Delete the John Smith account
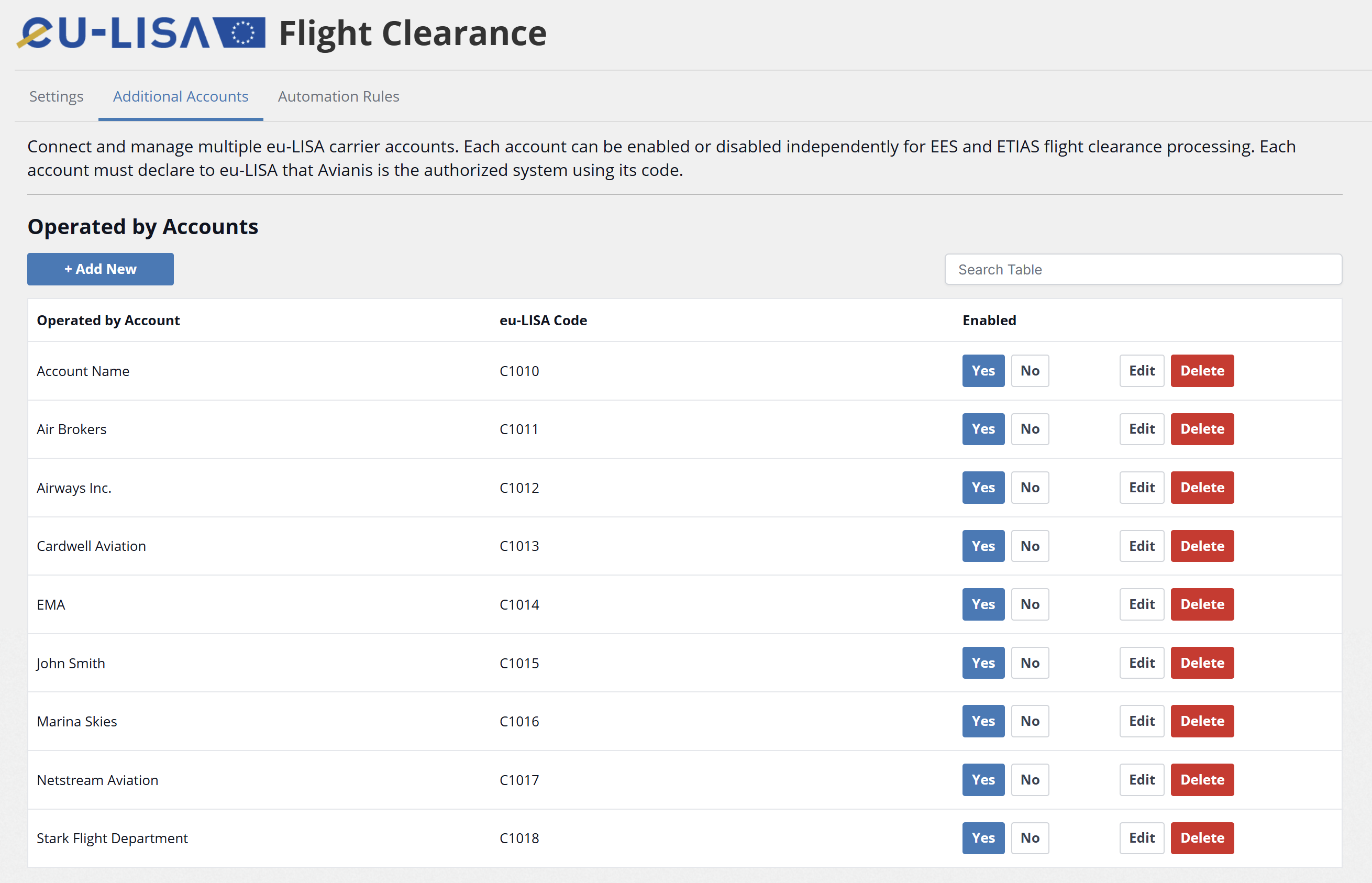Image resolution: width=1372 pixels, height=883 pixels. click(x=1202, y=663)
